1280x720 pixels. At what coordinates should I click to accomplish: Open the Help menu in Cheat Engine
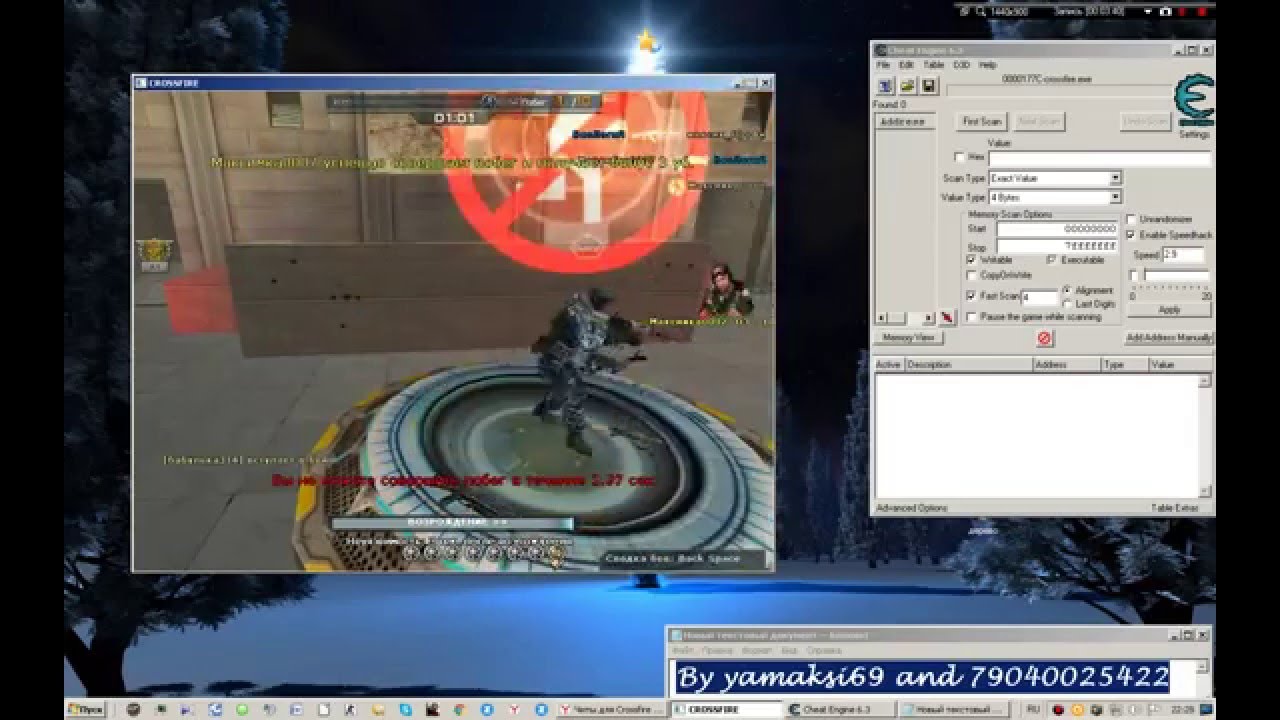pos(988,65)
